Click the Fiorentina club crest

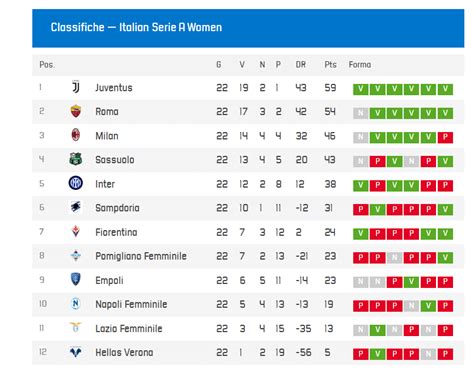tap(76, 231)
